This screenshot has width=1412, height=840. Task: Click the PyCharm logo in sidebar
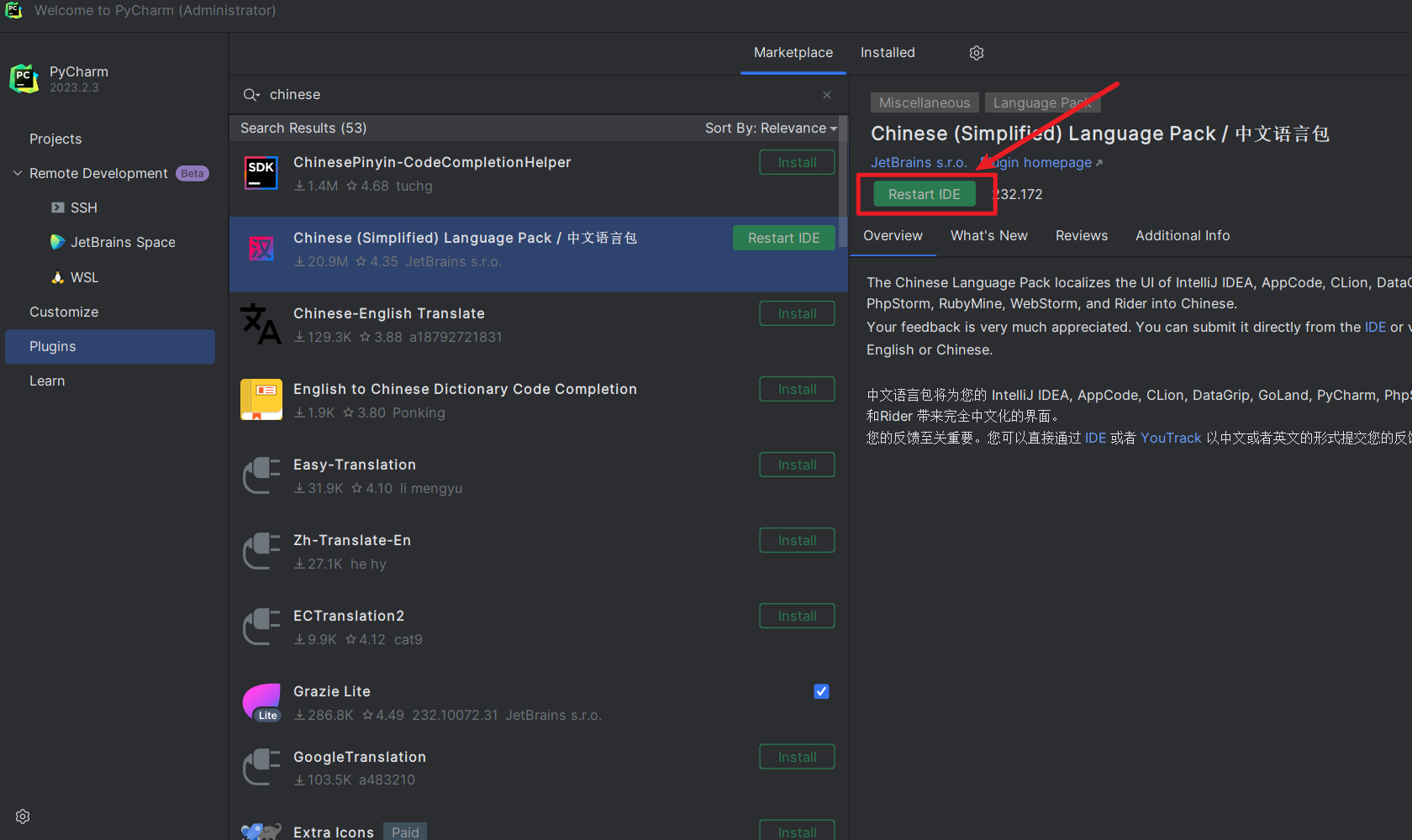tap(24, 78)
